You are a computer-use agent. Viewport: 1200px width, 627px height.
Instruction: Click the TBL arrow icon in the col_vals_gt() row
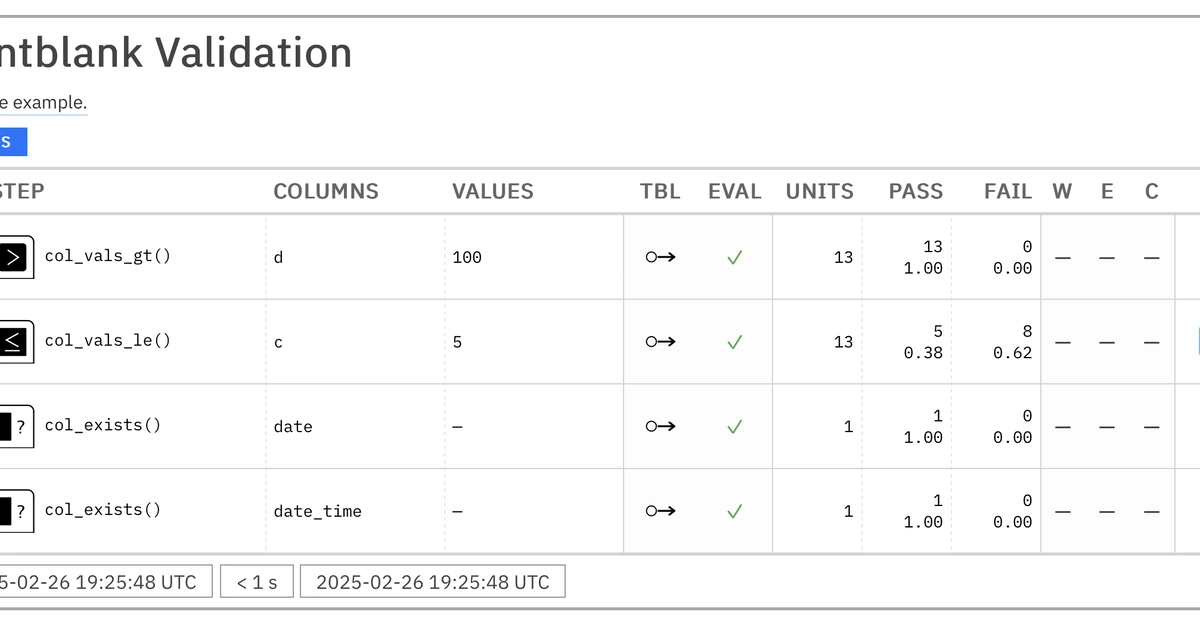(660, 257)
